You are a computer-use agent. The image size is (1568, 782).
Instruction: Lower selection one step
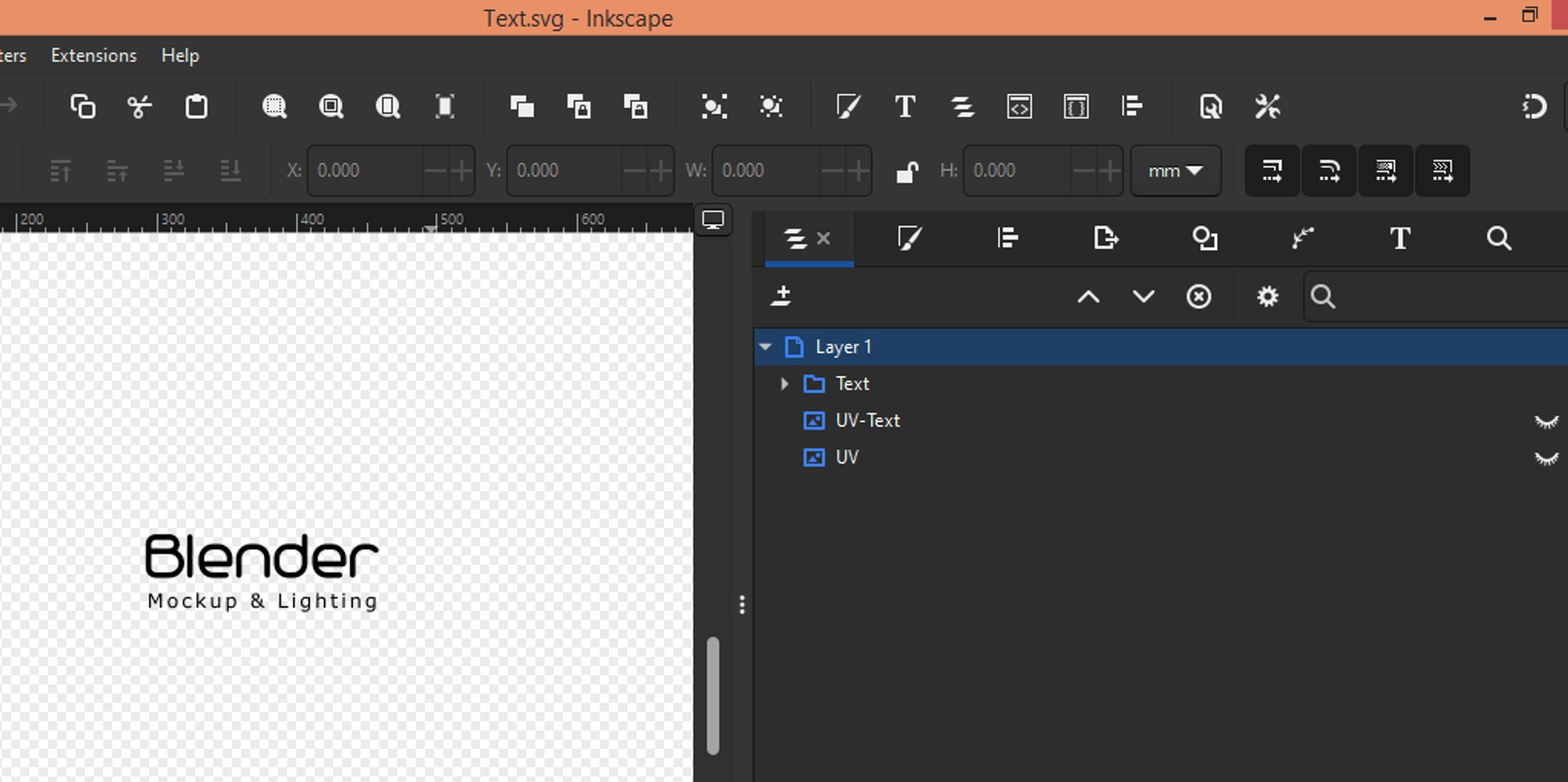pyautogui.click(x=174, y=171)
